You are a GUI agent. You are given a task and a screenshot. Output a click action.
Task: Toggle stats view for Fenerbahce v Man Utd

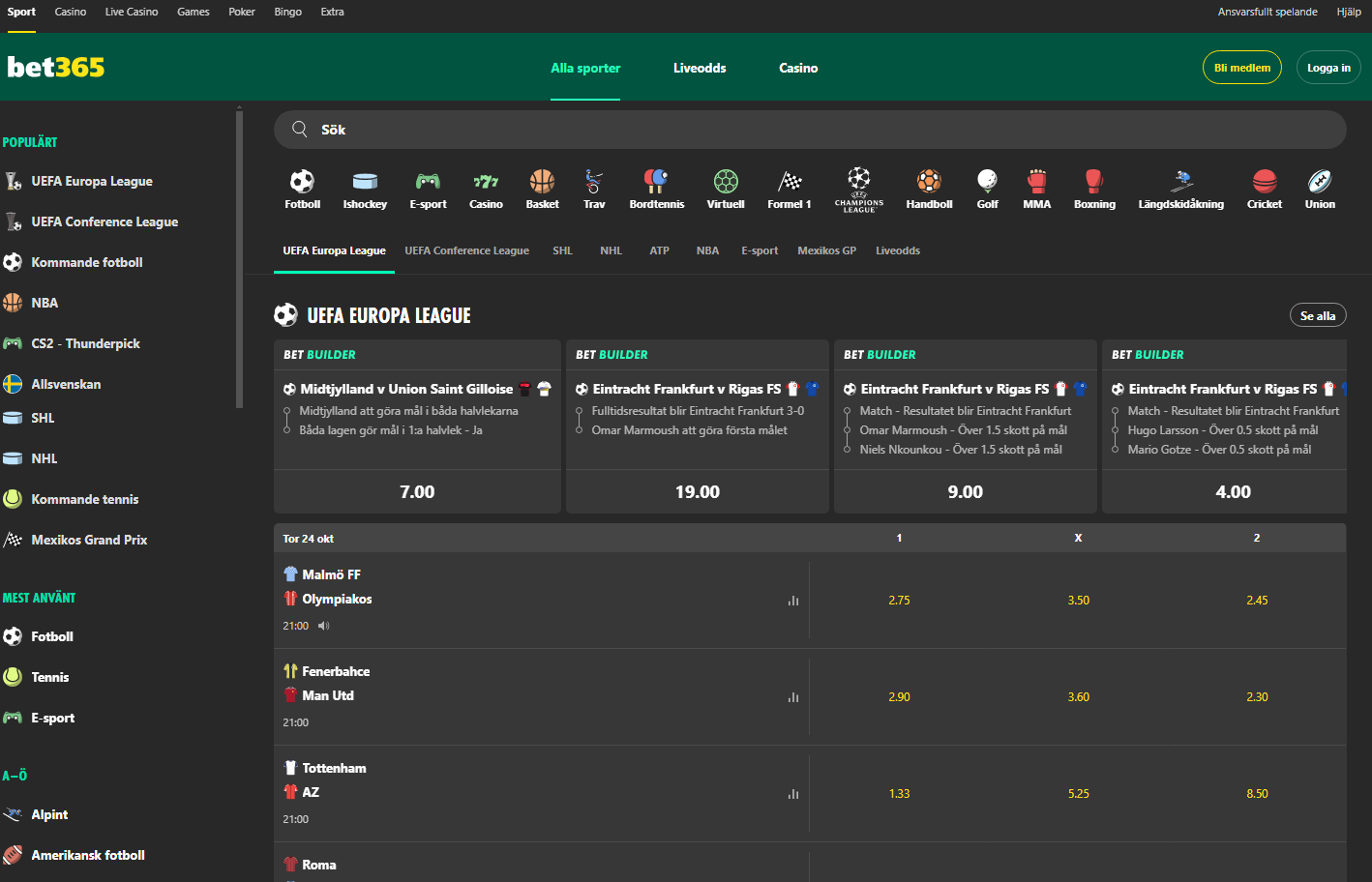tap(792, 697)
